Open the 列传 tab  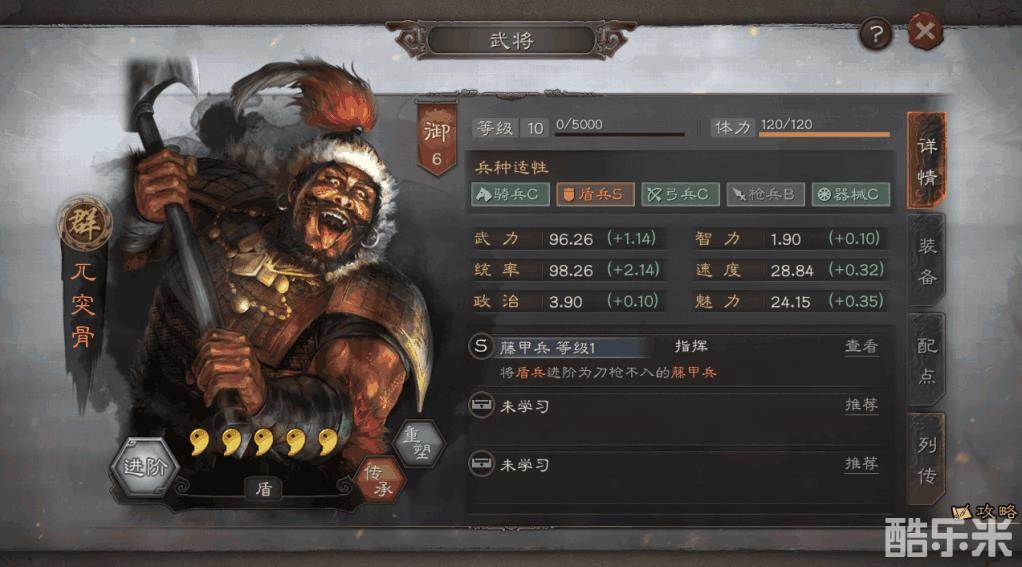click(x=926, y=460)
